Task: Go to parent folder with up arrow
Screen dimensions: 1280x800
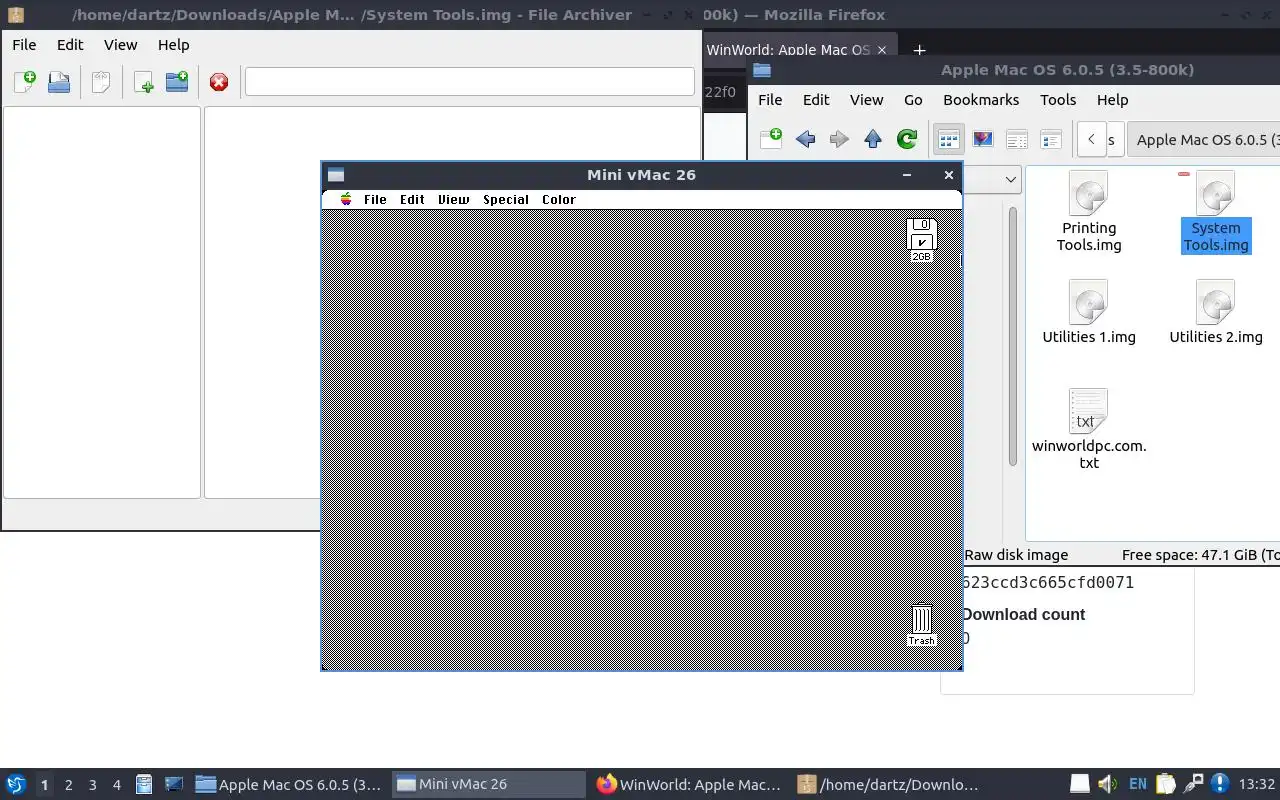Action: [873, 139]
